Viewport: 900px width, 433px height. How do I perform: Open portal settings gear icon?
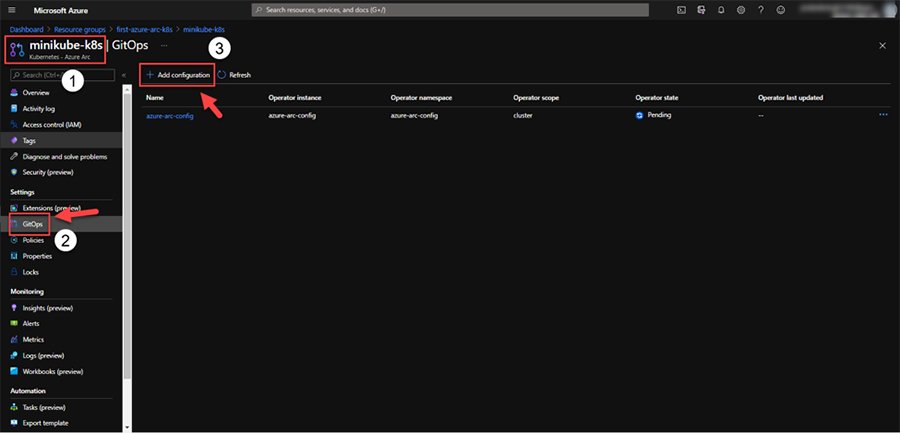pos(741,10)
